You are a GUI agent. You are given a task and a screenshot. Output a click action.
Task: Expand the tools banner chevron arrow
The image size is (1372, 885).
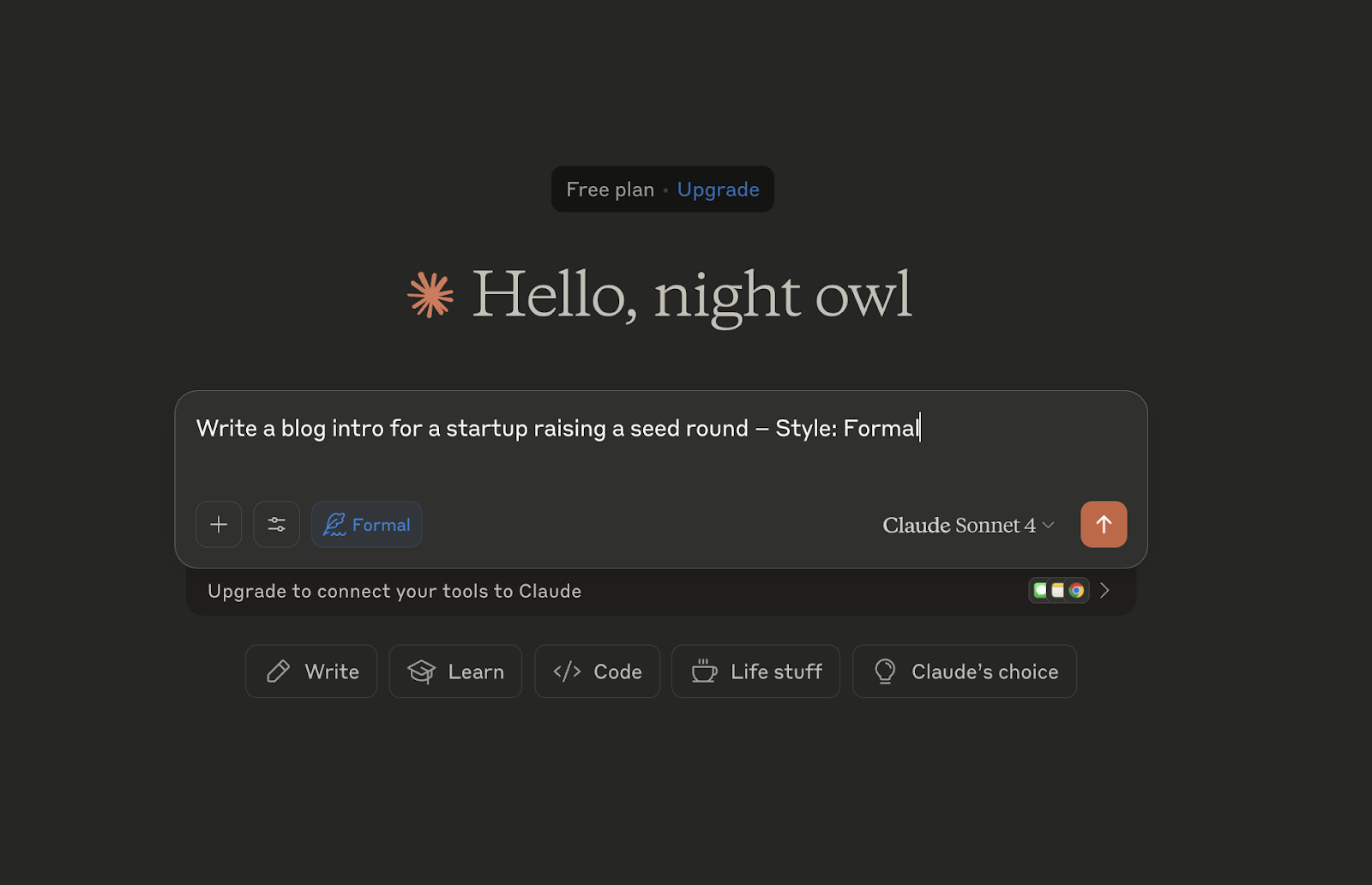tap(1105, 590)
